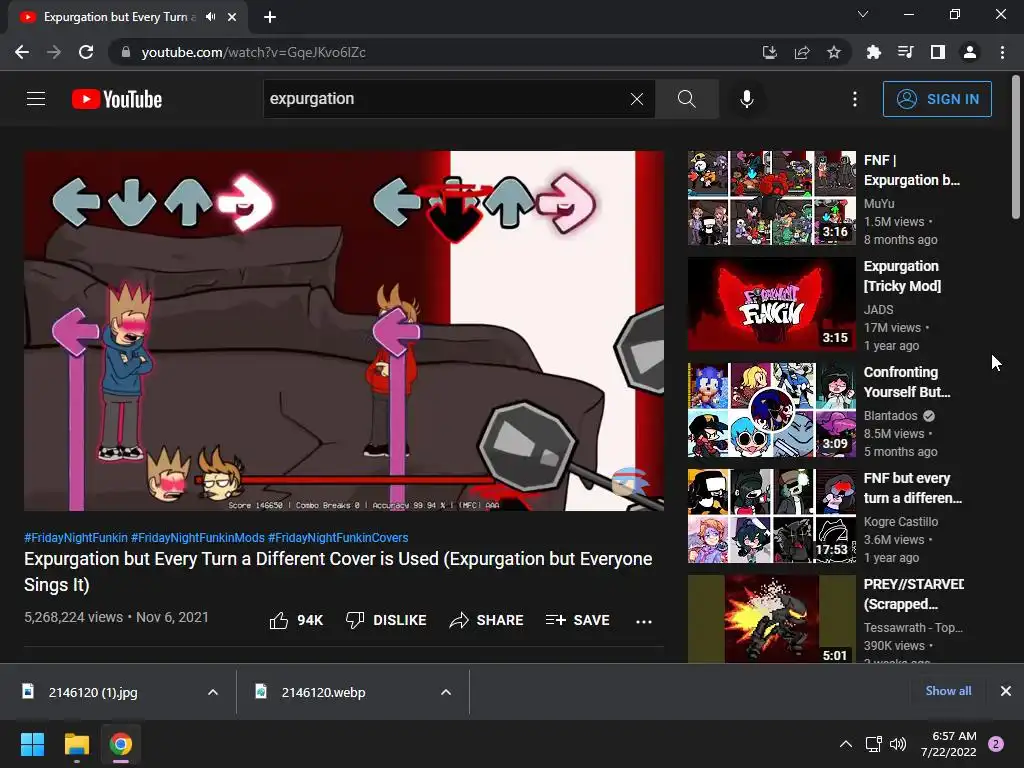1024x768 pixels.
Task: Share this page from address bar
Action: click(x=801, y=52)
